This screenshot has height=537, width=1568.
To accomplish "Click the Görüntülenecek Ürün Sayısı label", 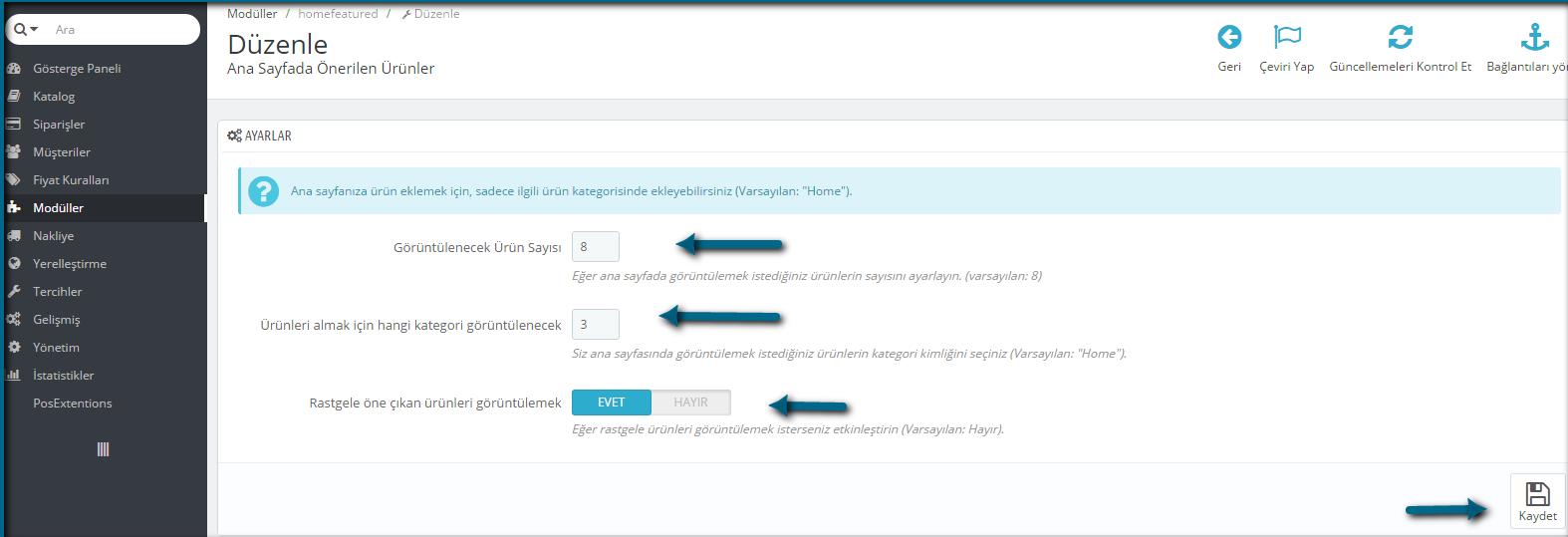I will pyautogui.click(x=477, y=247).
